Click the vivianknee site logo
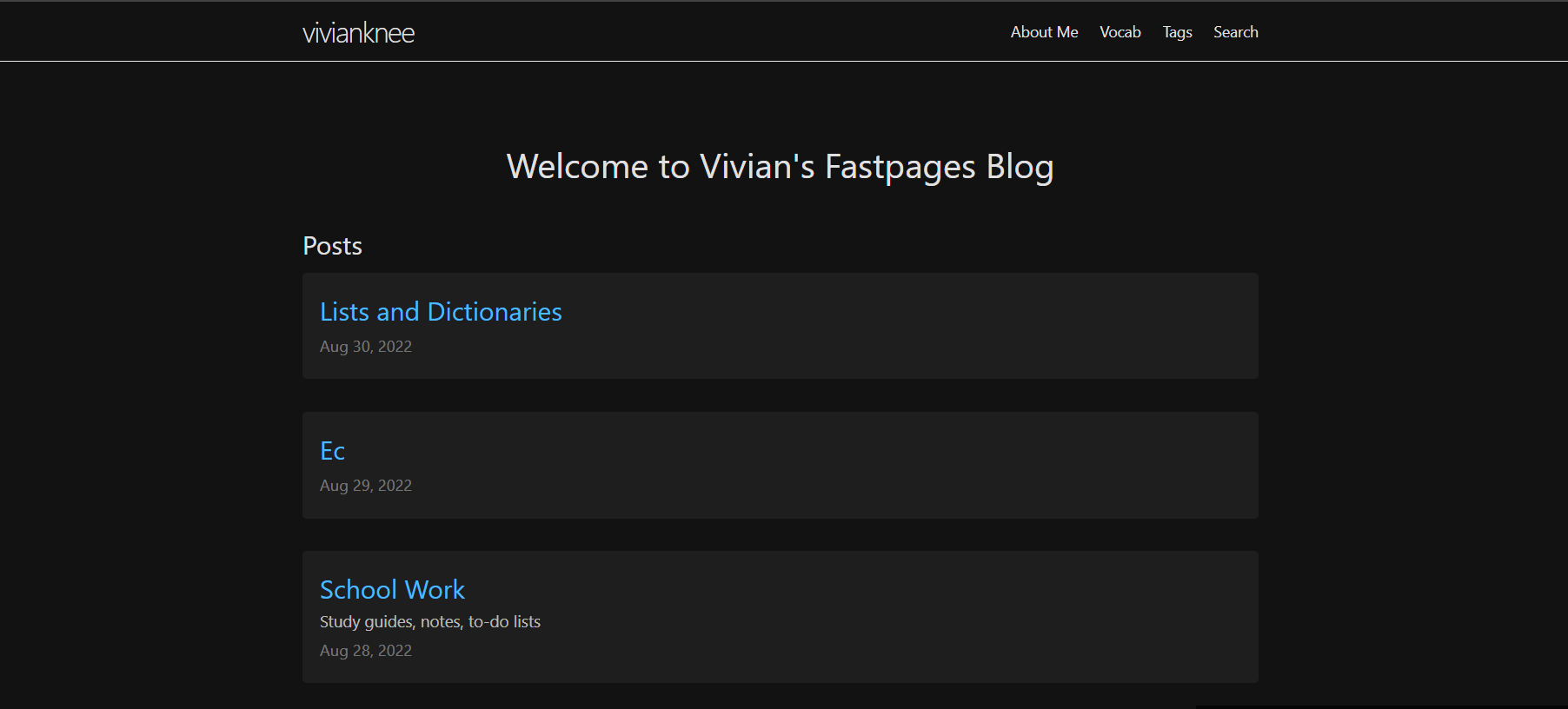1568x709 pixels. coord(358,32)
